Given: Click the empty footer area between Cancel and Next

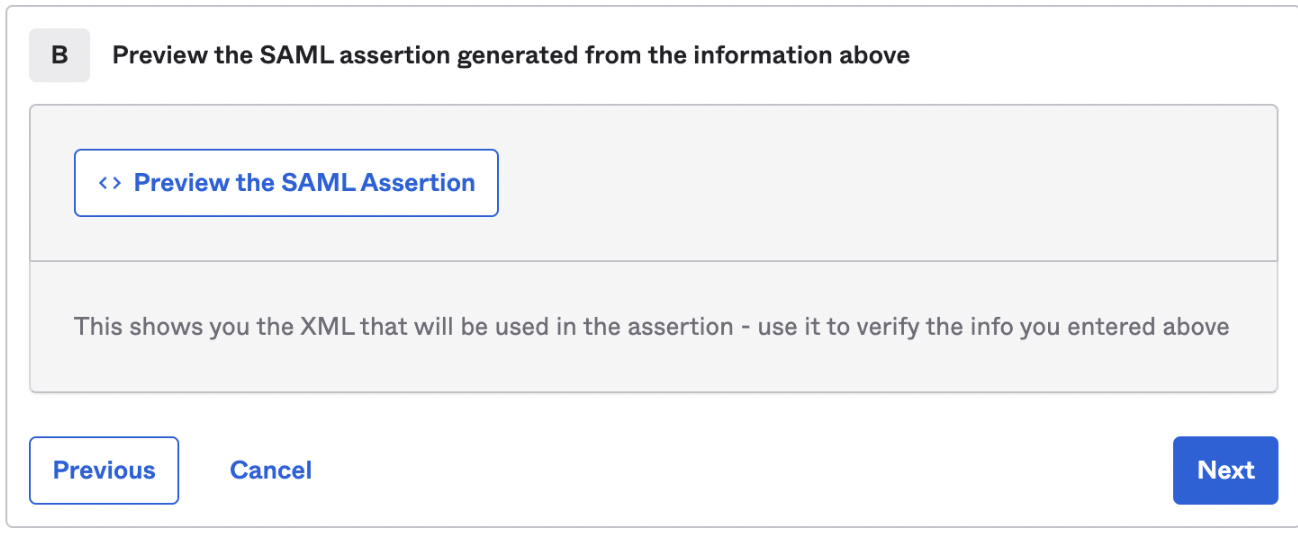Looking at the screenshot, I should (740, 470).
